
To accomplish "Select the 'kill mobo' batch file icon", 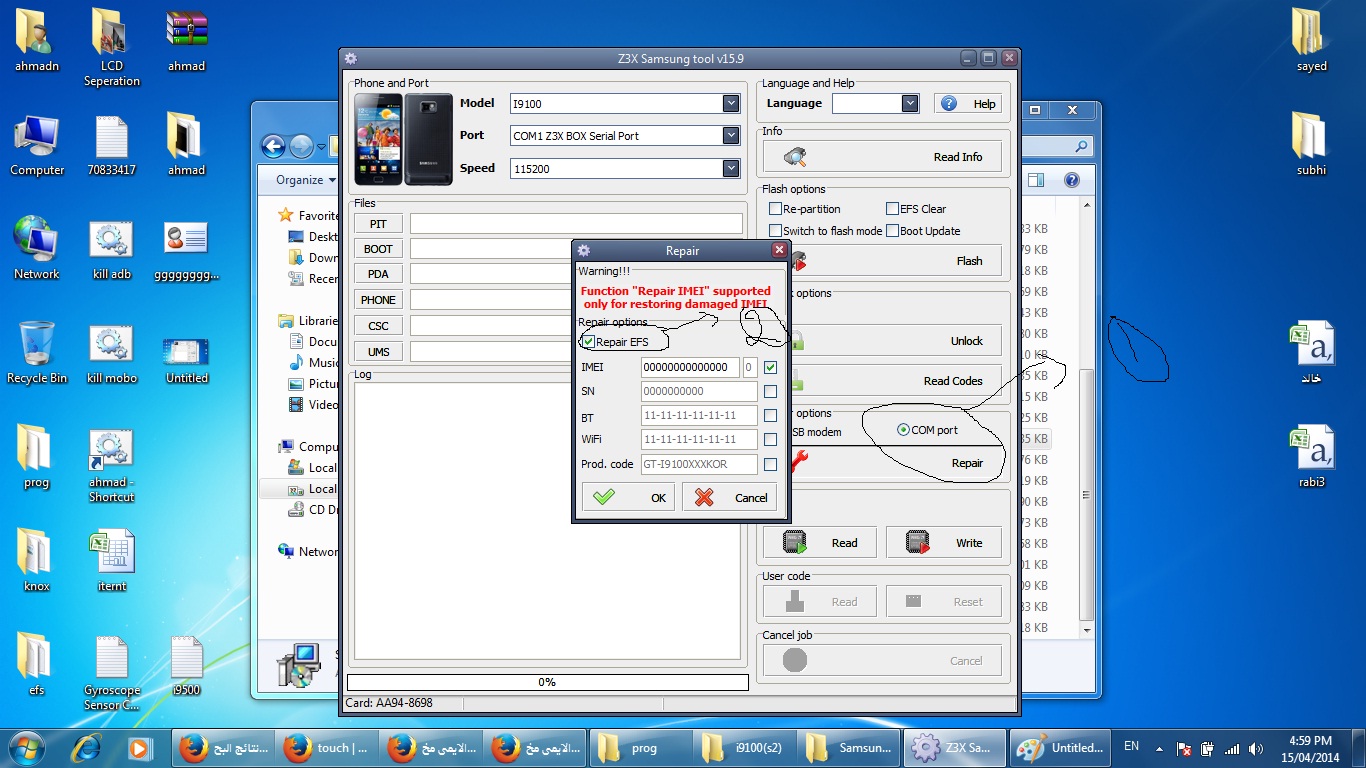I will (112, 353).
